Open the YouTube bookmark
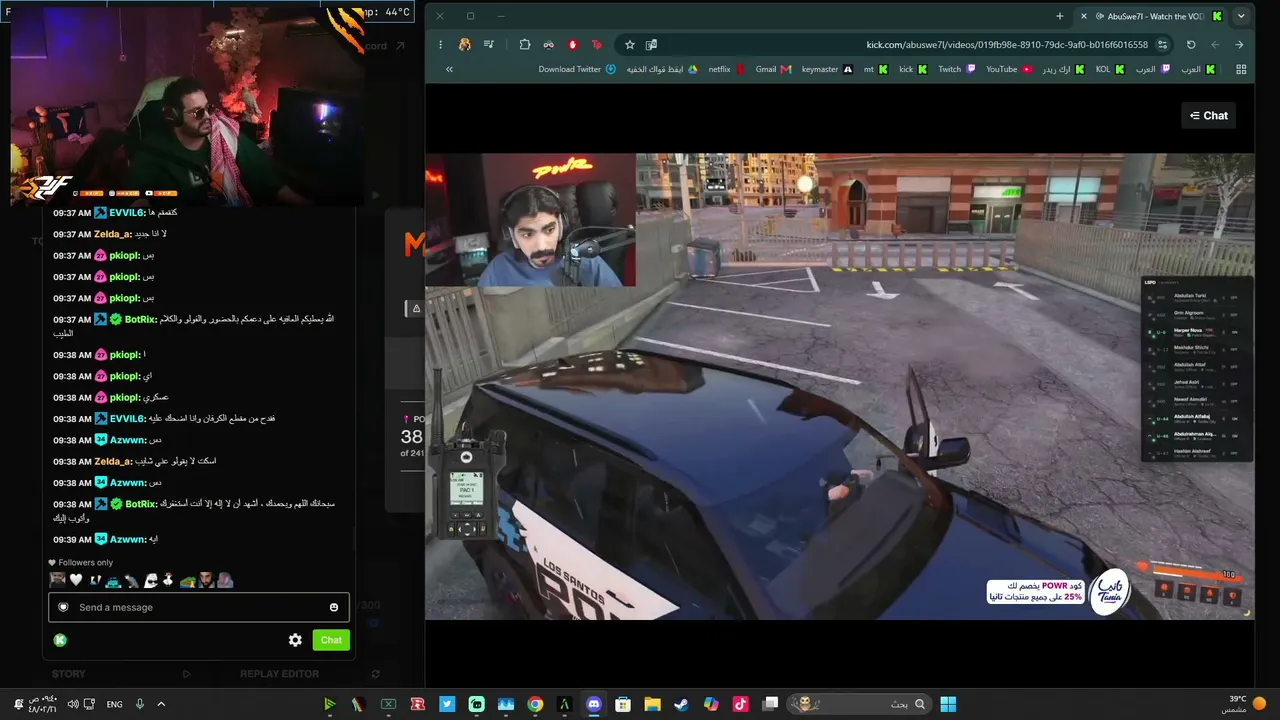This screenshot has width=1280, height=720. 1009,69
